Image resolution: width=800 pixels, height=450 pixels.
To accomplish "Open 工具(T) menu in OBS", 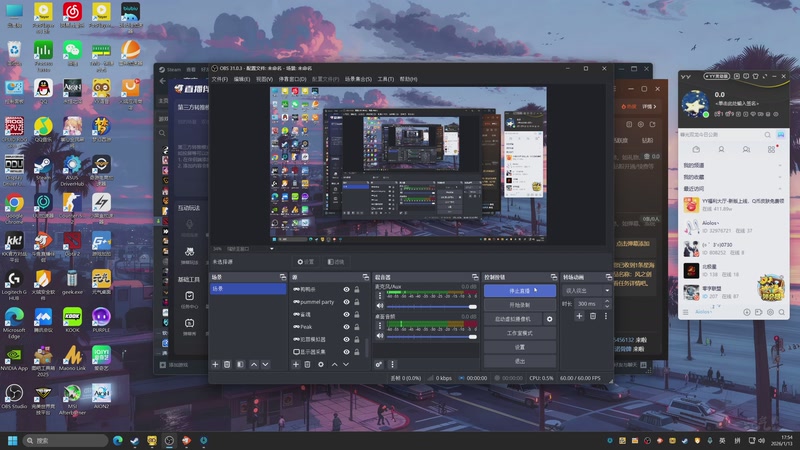I will coord(386,79).
